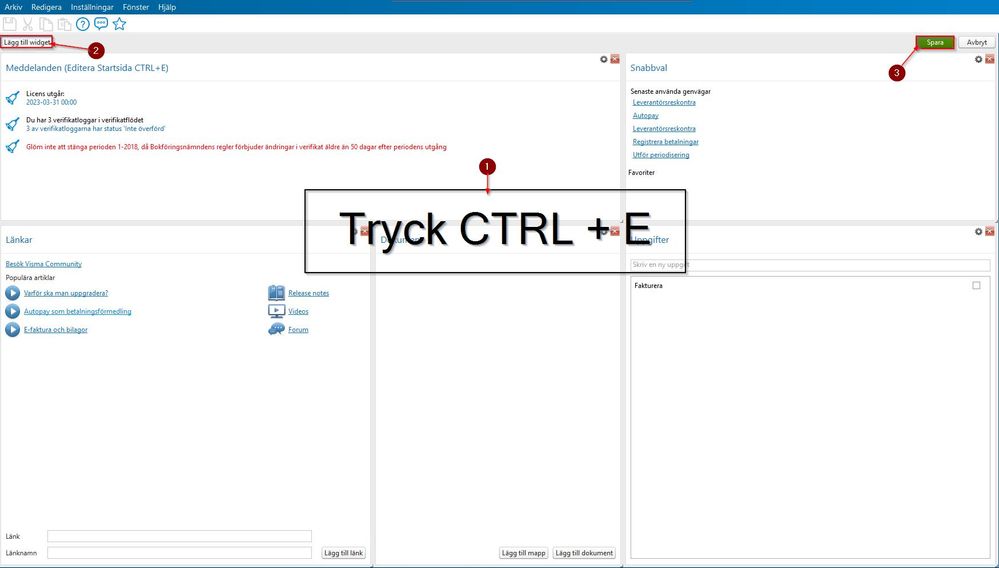Viewport: 999px width, 568px height.
Task: Open the Besök Visma Community link
Action: [43, 264]
